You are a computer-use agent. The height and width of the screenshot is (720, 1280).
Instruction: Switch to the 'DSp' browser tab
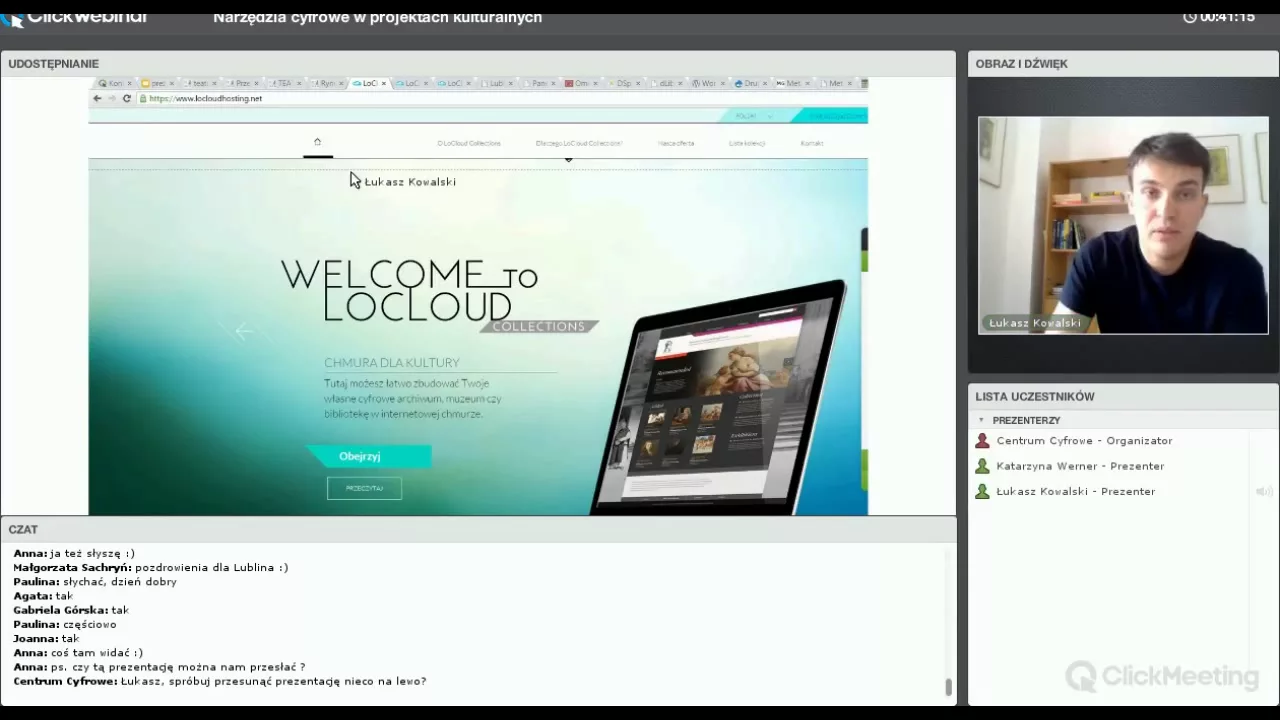point(625,84)
